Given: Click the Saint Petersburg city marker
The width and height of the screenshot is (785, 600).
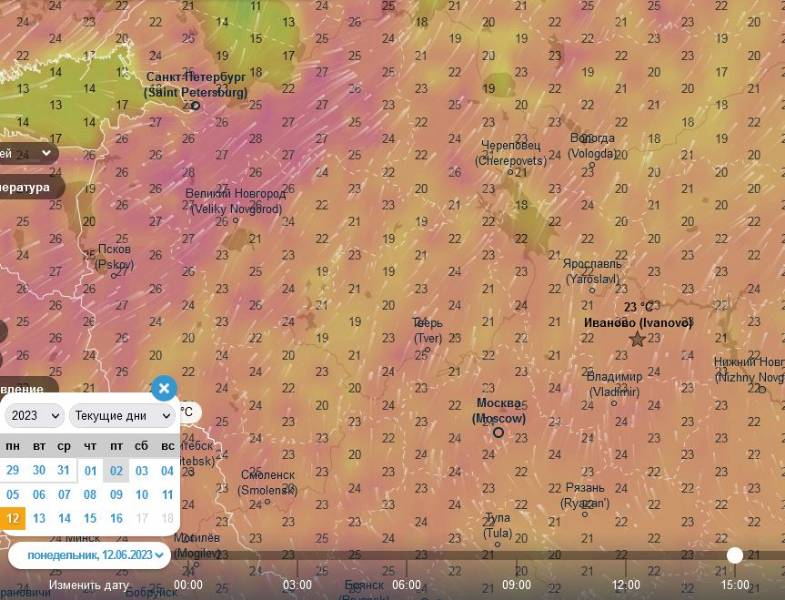Looking at the screenshot, I should pos(196,106).
